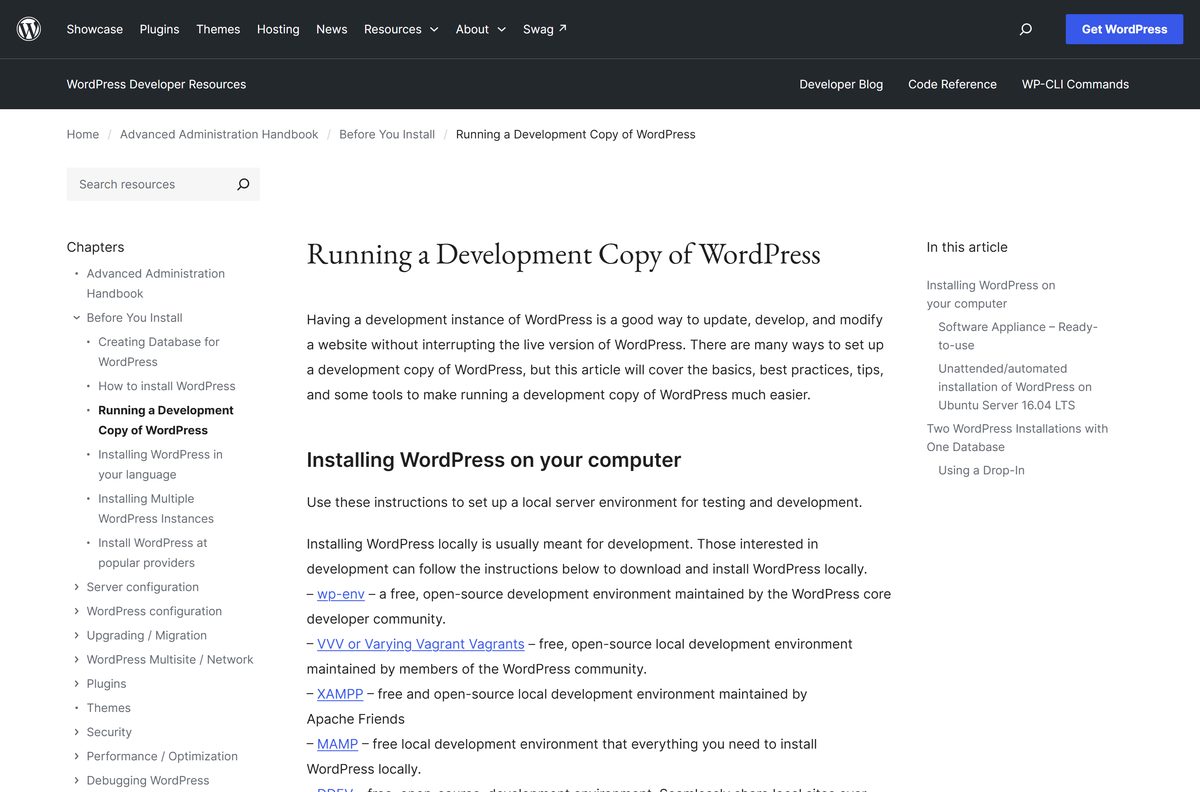
Task: Expand the About dropdown menu
Action: (x=481, y=29)
